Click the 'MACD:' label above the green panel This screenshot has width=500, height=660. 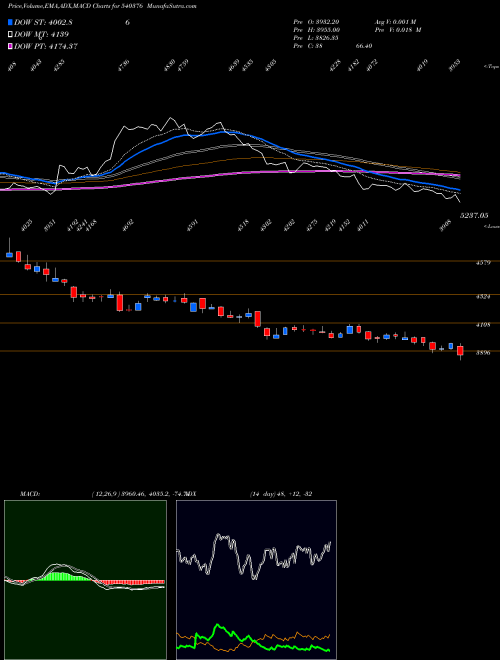30,494
